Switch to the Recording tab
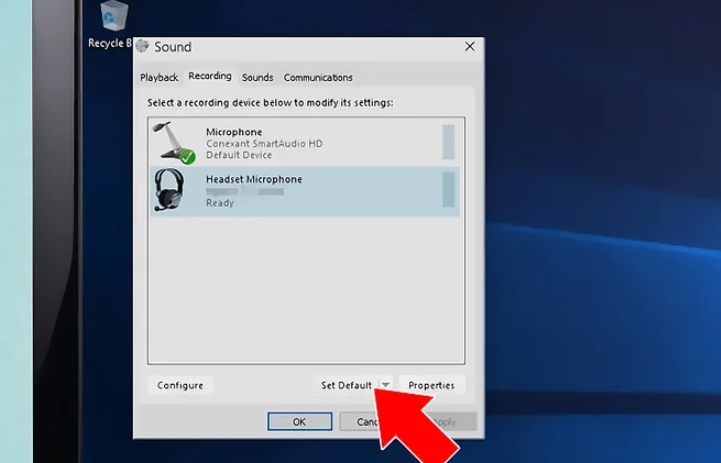This screenshot has height=463, width=721. click(210, 77)
